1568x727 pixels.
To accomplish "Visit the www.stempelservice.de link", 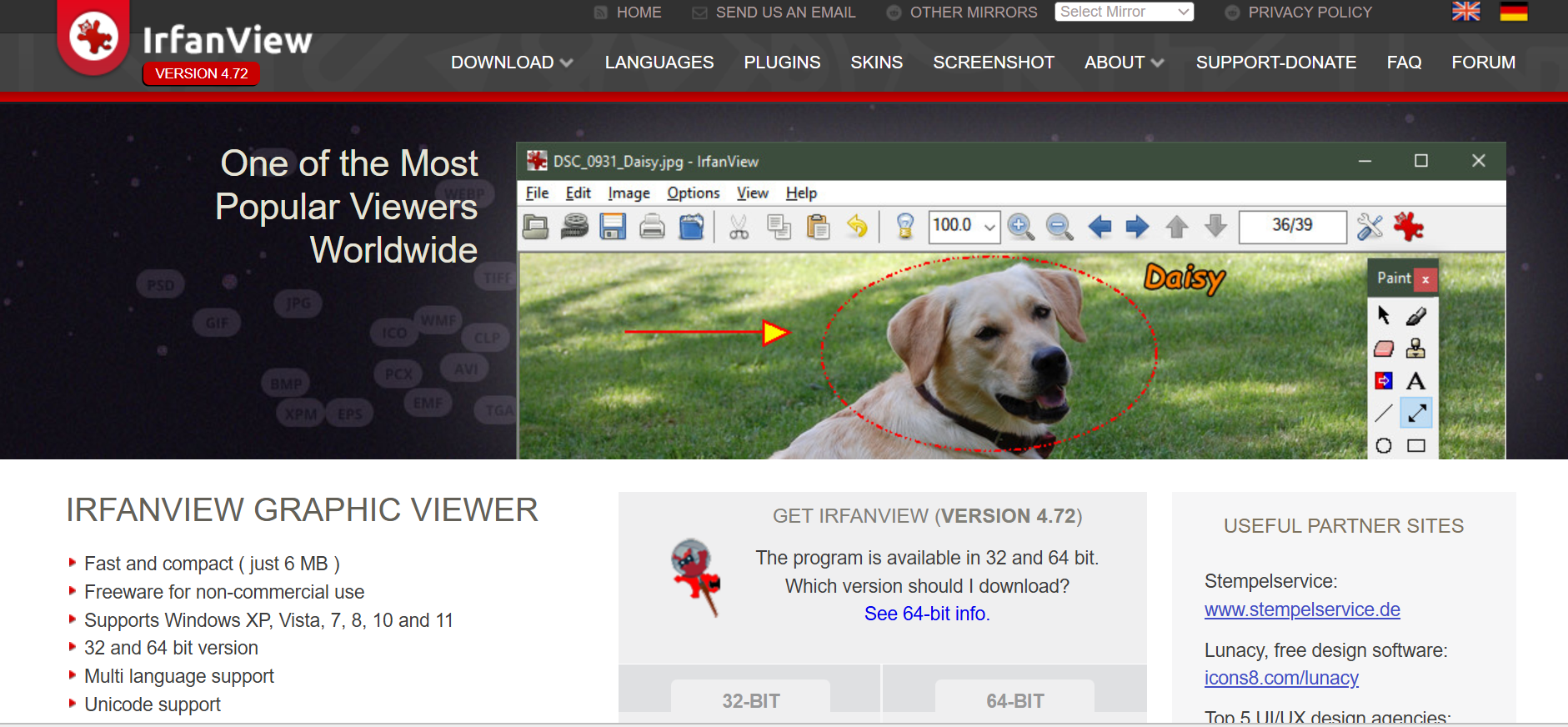I will 1302,609.
